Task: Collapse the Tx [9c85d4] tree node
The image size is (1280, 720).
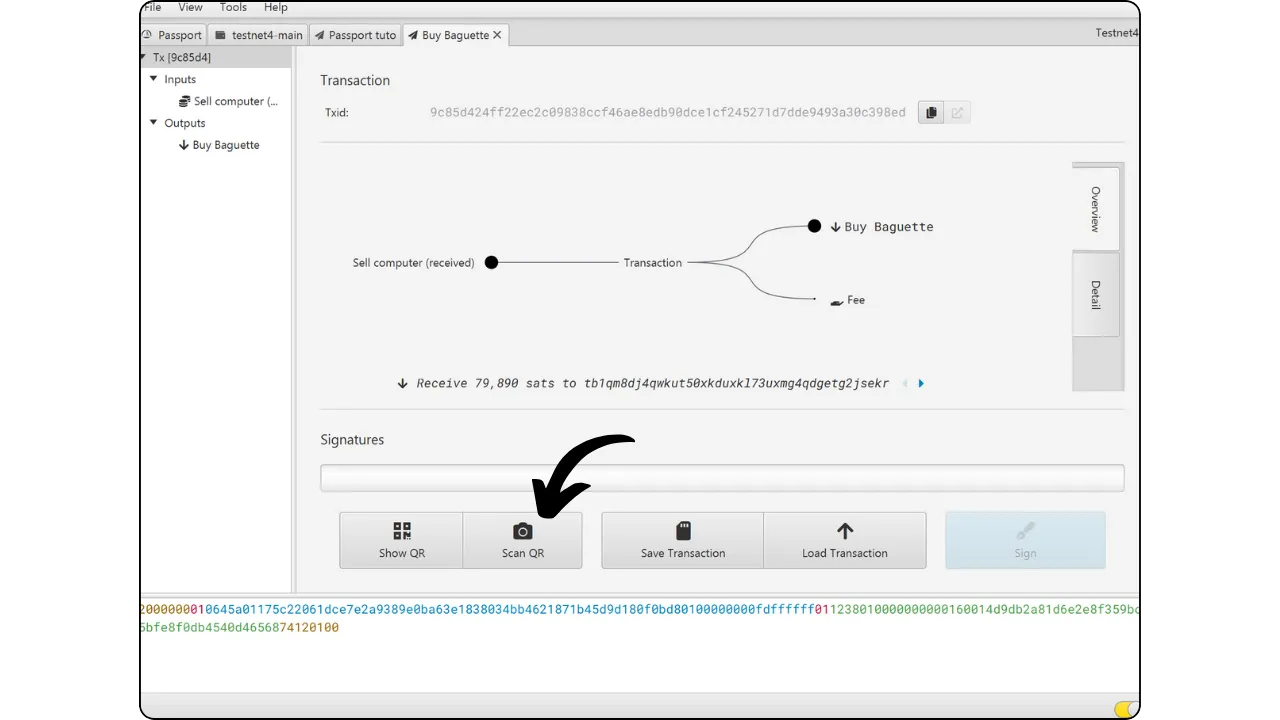Action: 145,57
